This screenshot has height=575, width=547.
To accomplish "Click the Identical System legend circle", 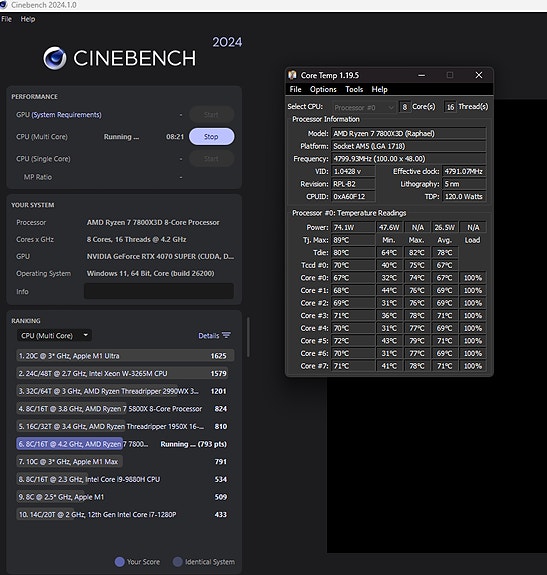I will (x=178, y=562).
